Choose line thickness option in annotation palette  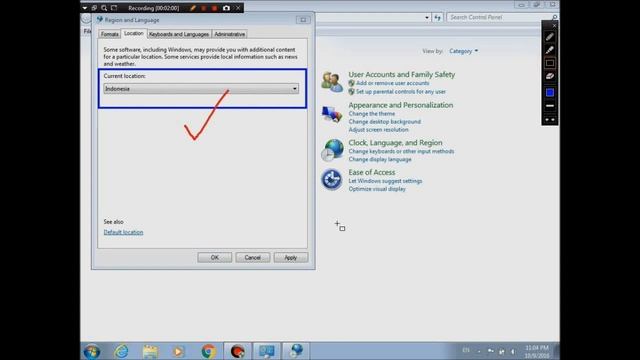coord(550,106)
